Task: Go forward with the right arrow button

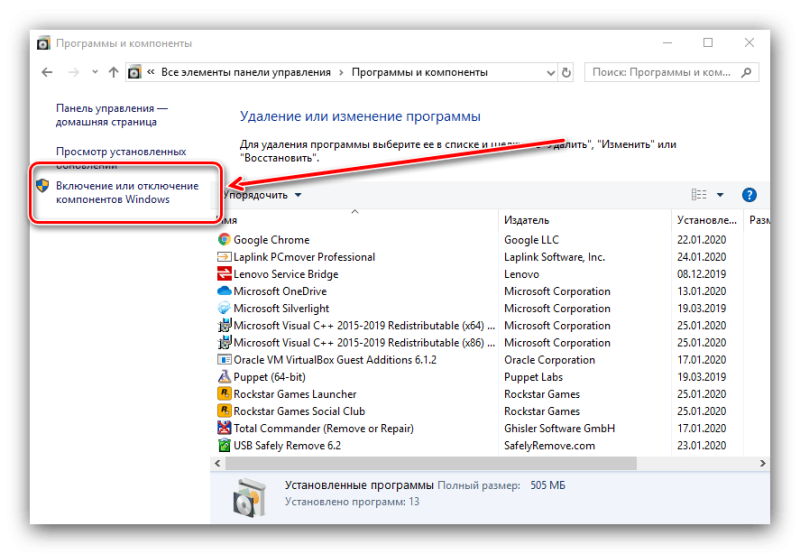Action: point(74,72)
